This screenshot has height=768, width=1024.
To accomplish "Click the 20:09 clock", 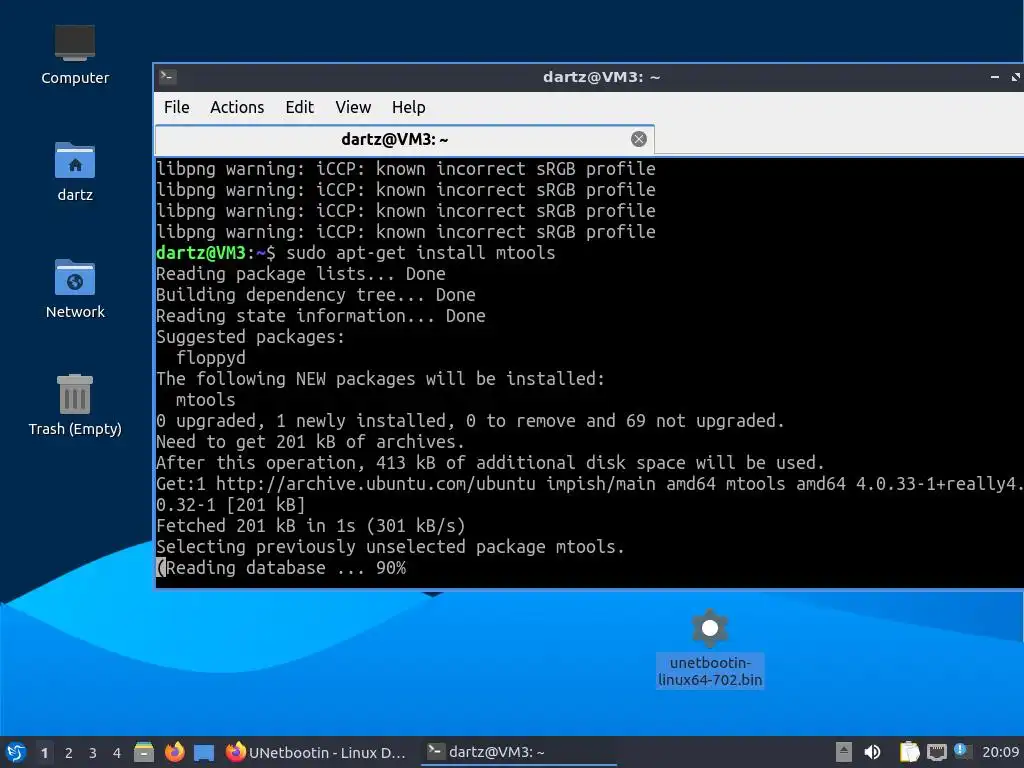I will coord(1000,752).
